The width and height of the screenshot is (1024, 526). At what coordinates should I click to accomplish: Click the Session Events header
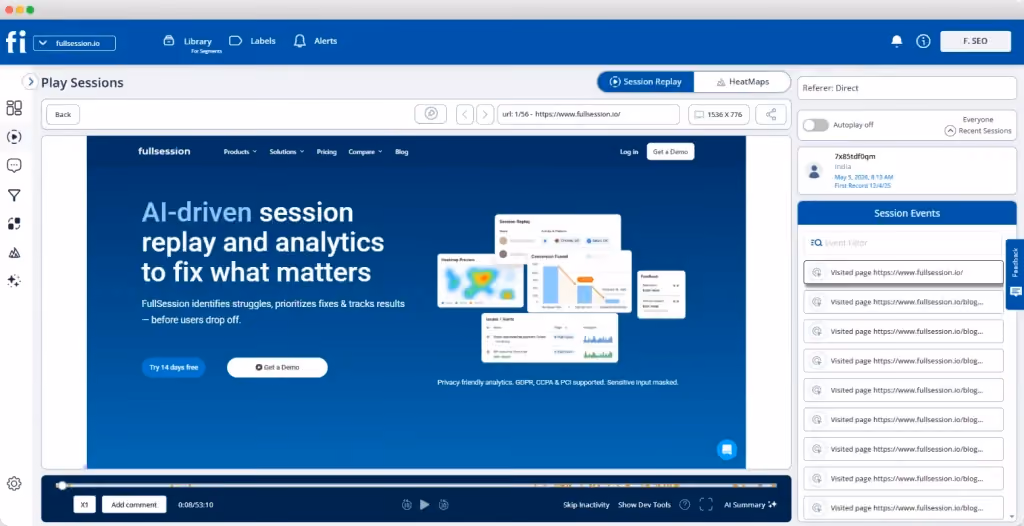(x=906, y=213)
